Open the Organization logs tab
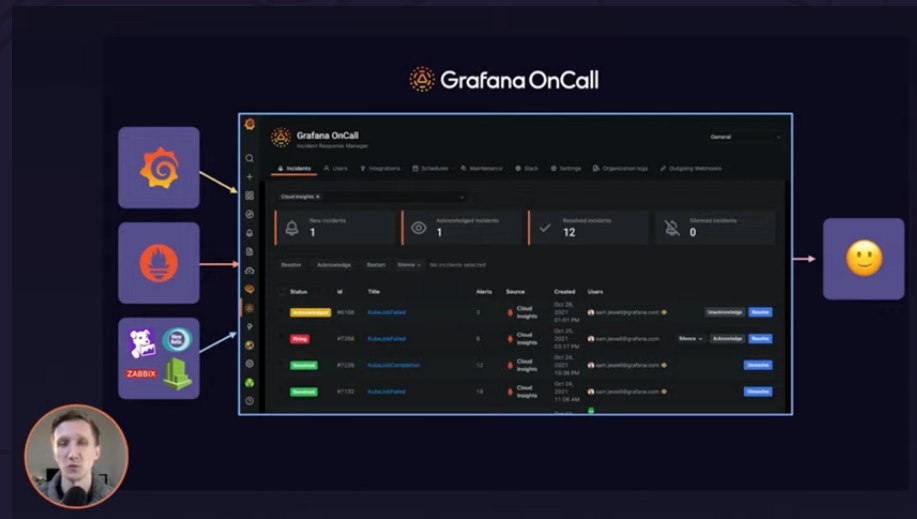Image resolution: width=917 pixels, height=519 pixels. pos(620,169)
